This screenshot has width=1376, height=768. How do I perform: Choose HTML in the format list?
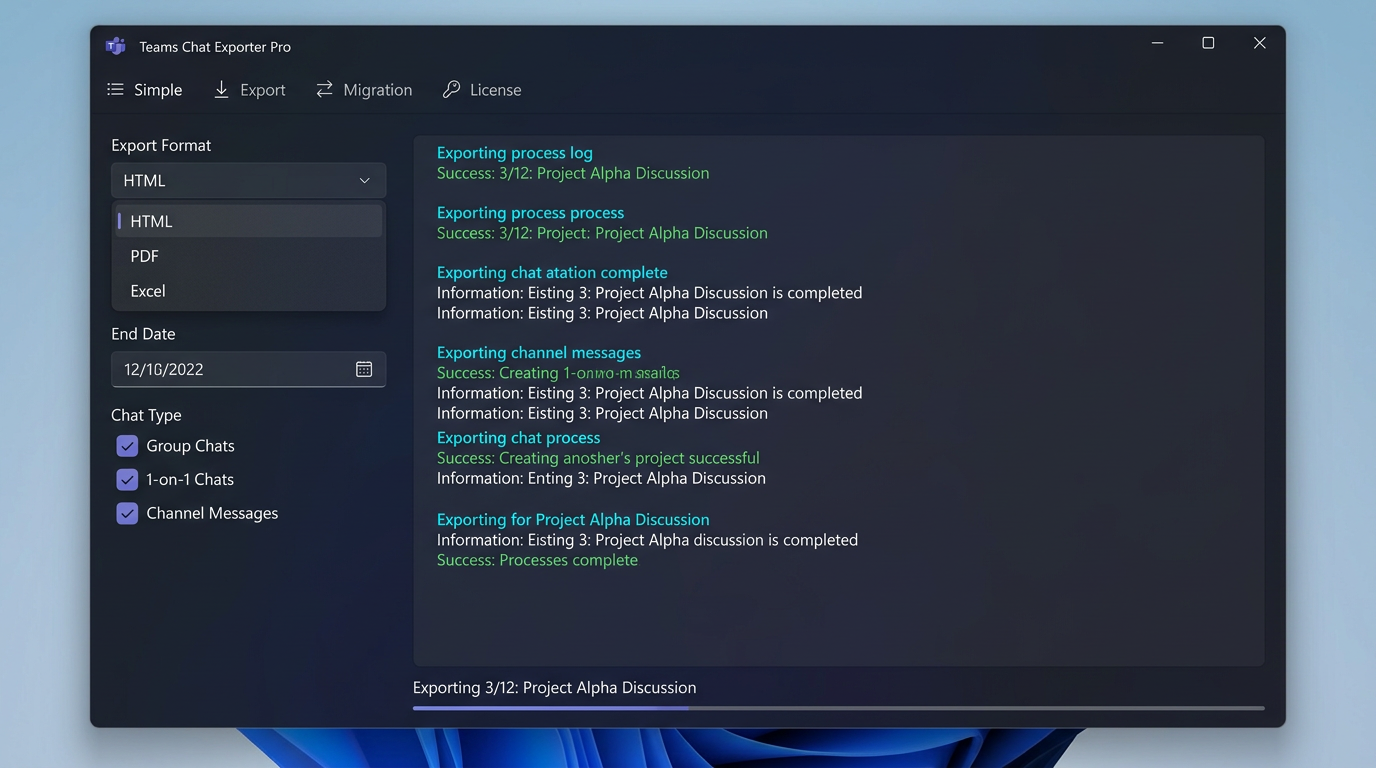pyautogui.click(x=248, y=221)
